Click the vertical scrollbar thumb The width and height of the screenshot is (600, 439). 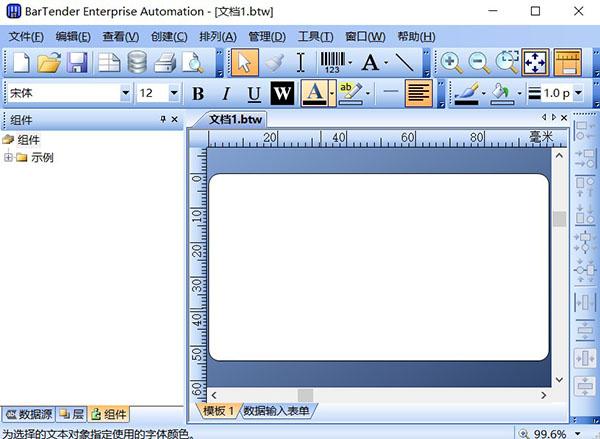click(559, 219)
